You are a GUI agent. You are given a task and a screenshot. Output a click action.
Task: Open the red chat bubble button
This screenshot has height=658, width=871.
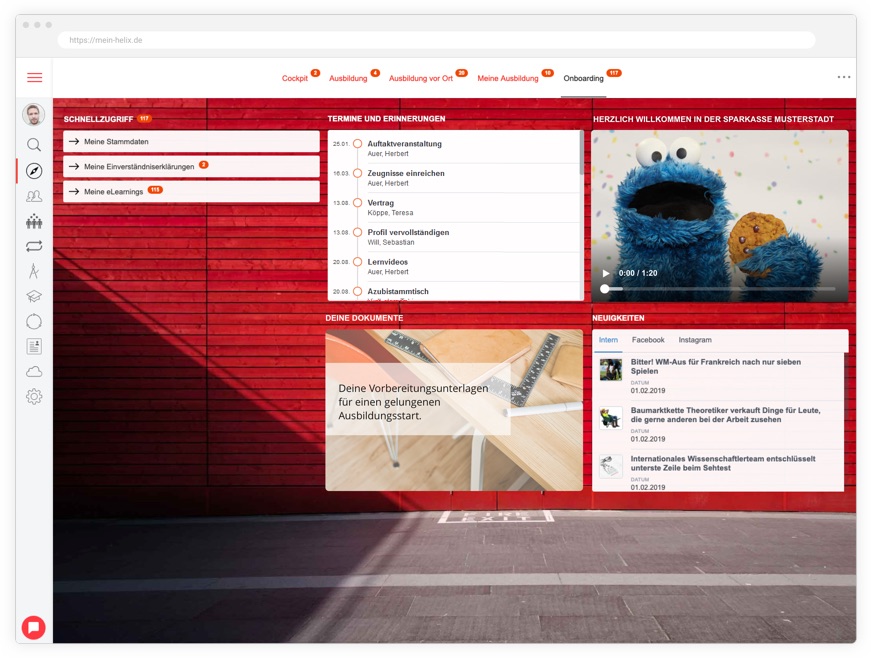[x=34, y=627]
